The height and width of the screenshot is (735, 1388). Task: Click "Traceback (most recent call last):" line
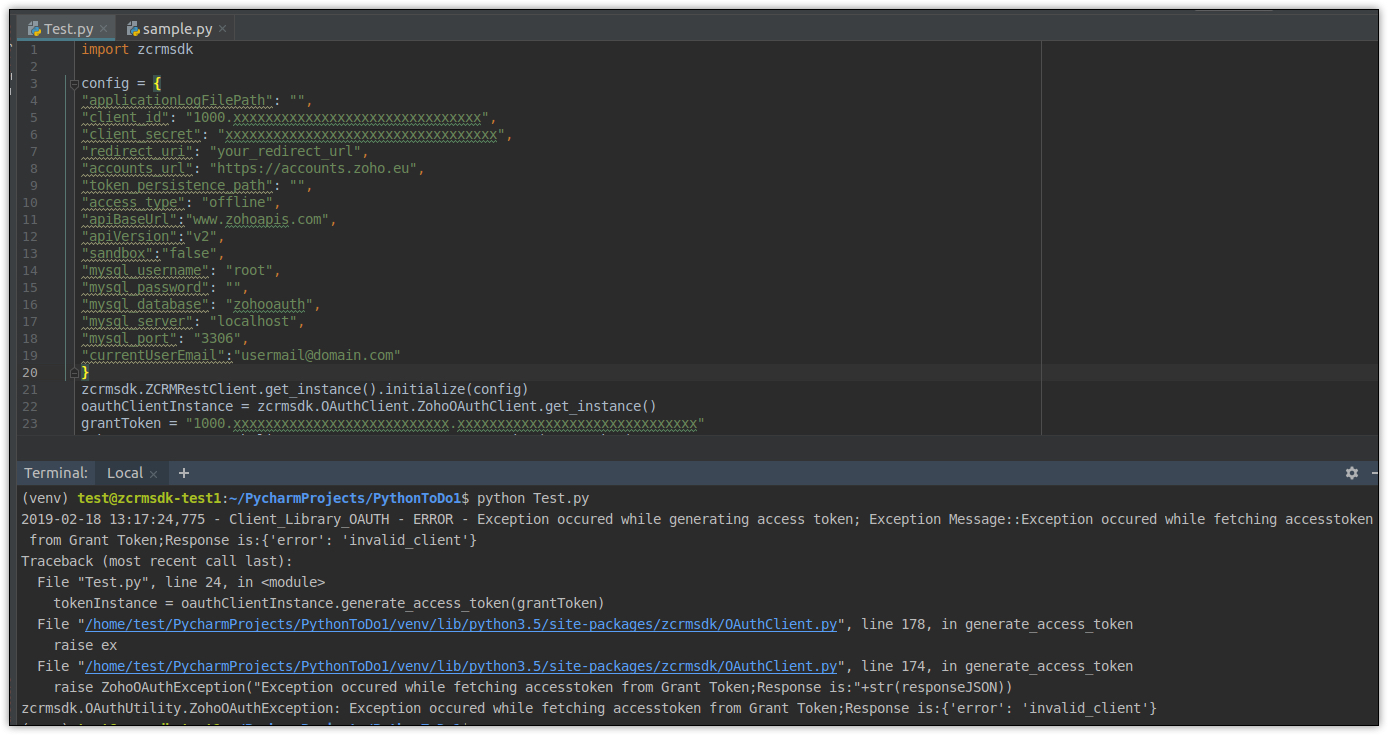click(157, 561)
